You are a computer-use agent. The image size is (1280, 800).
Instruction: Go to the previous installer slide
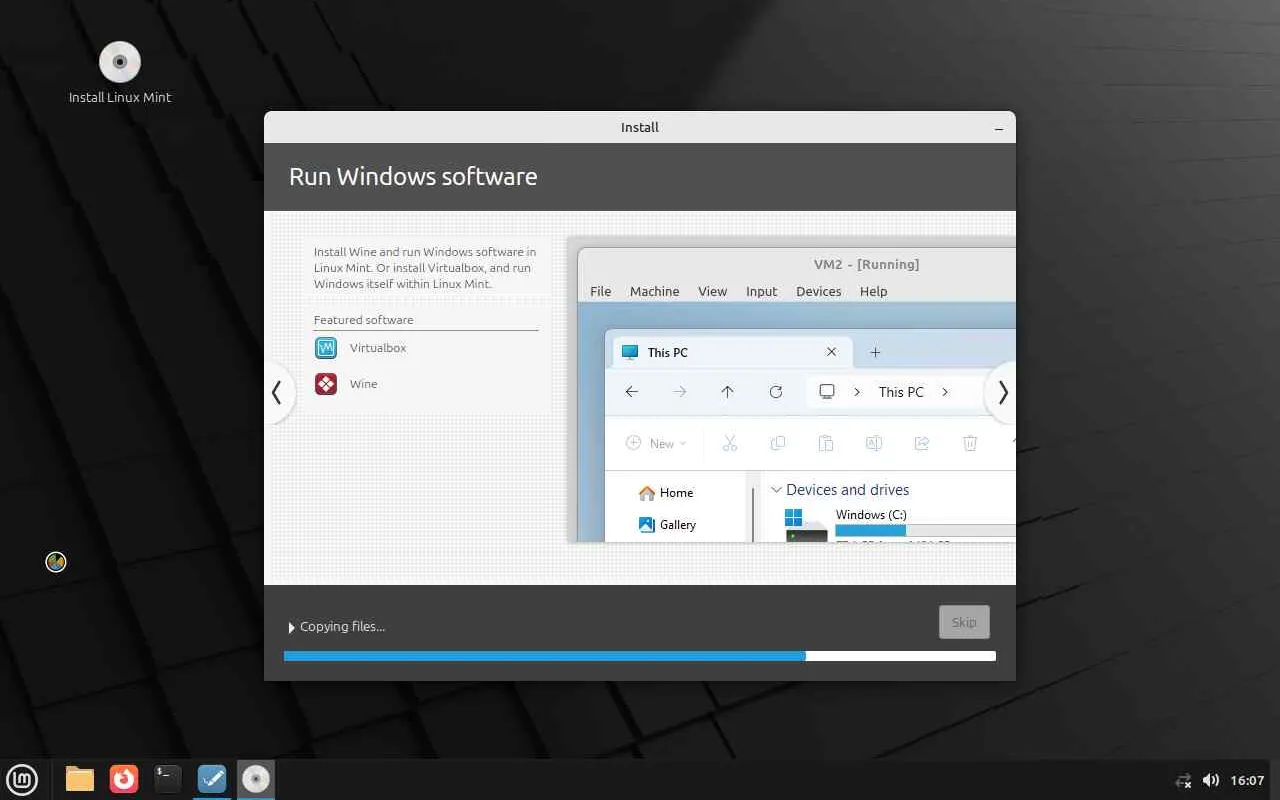click(277, 392)
